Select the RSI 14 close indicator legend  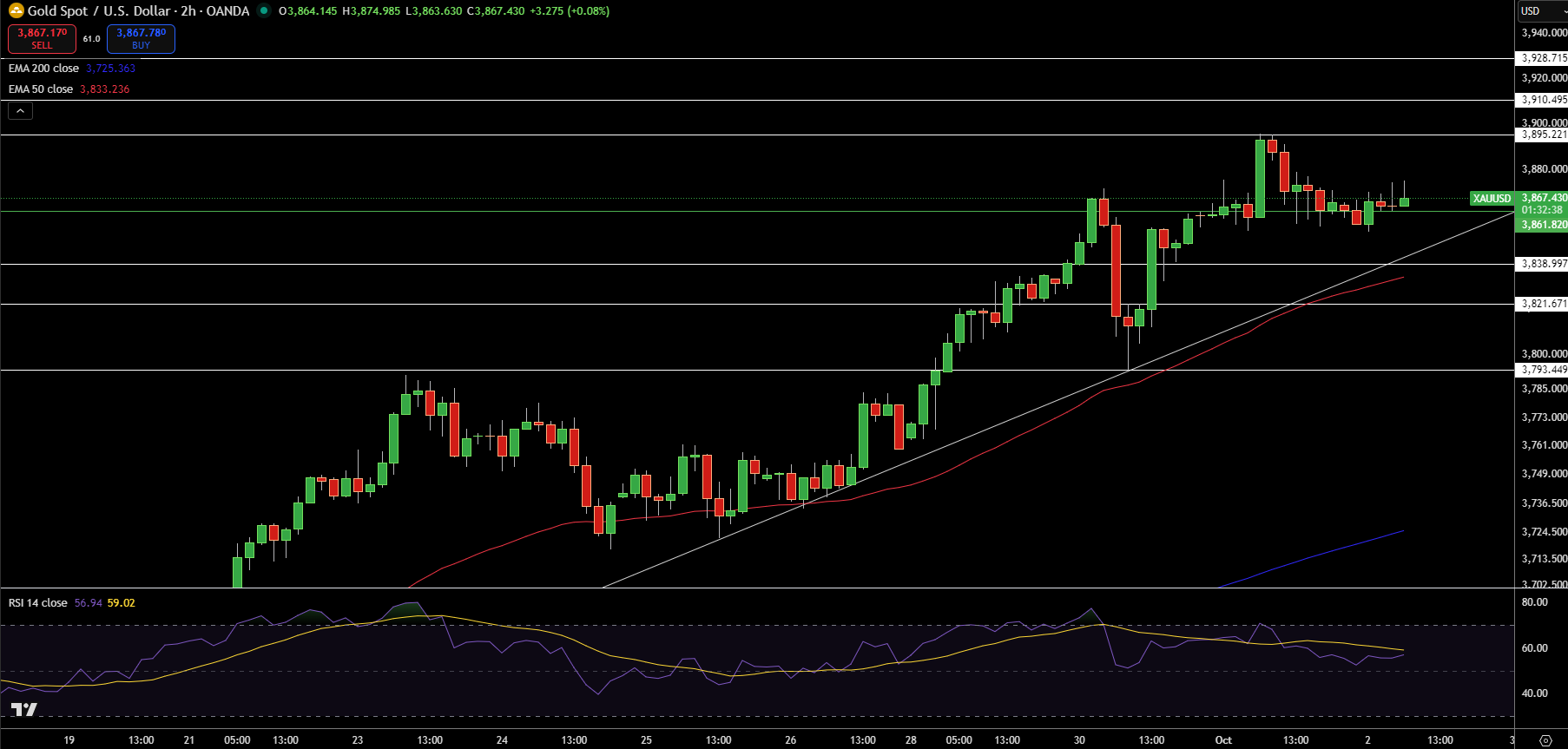37,603
